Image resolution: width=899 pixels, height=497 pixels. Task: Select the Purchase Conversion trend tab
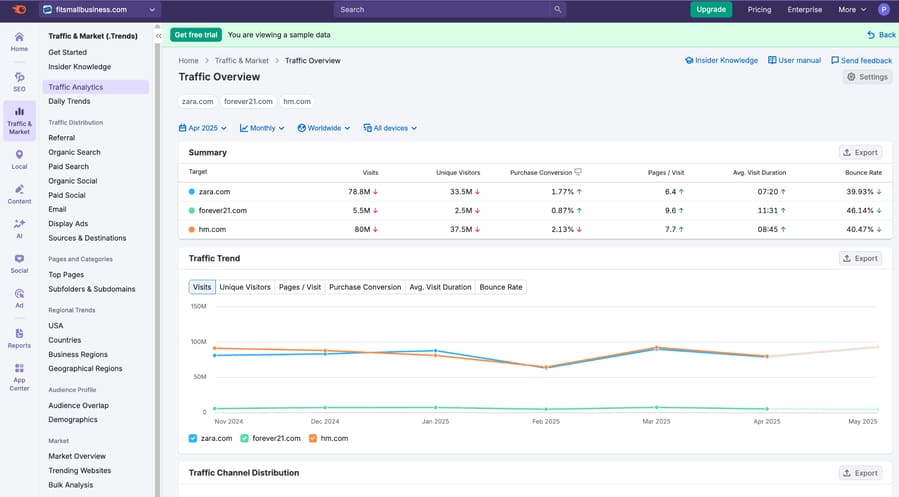(365, 287)
